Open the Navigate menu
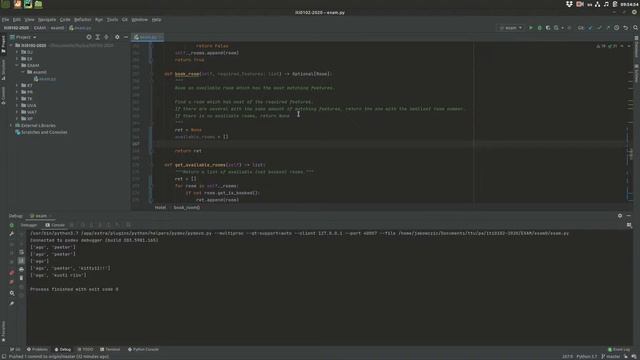The image size is (640, 360). coord(47,20)
